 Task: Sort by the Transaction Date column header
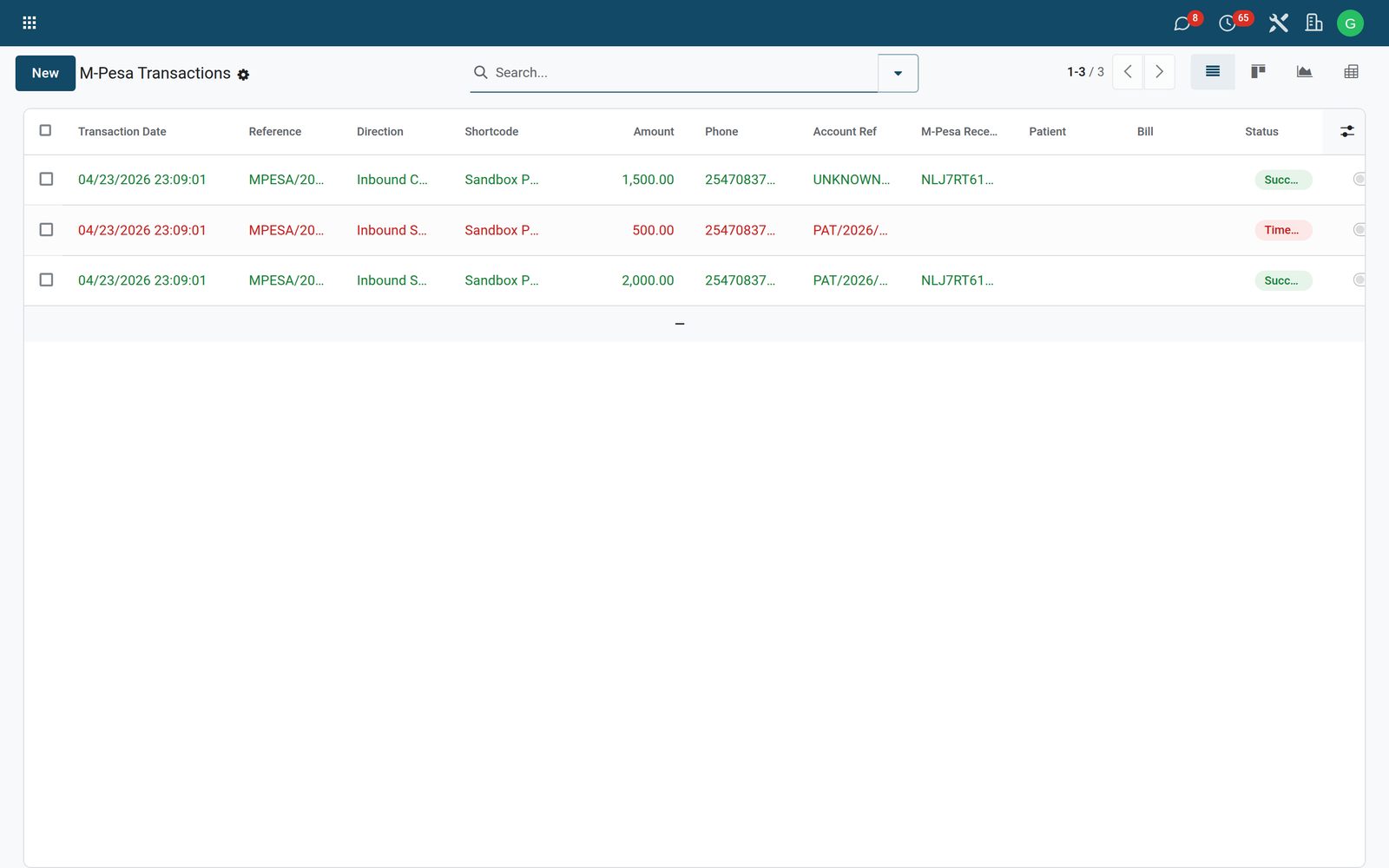click(x=122, y=132)
